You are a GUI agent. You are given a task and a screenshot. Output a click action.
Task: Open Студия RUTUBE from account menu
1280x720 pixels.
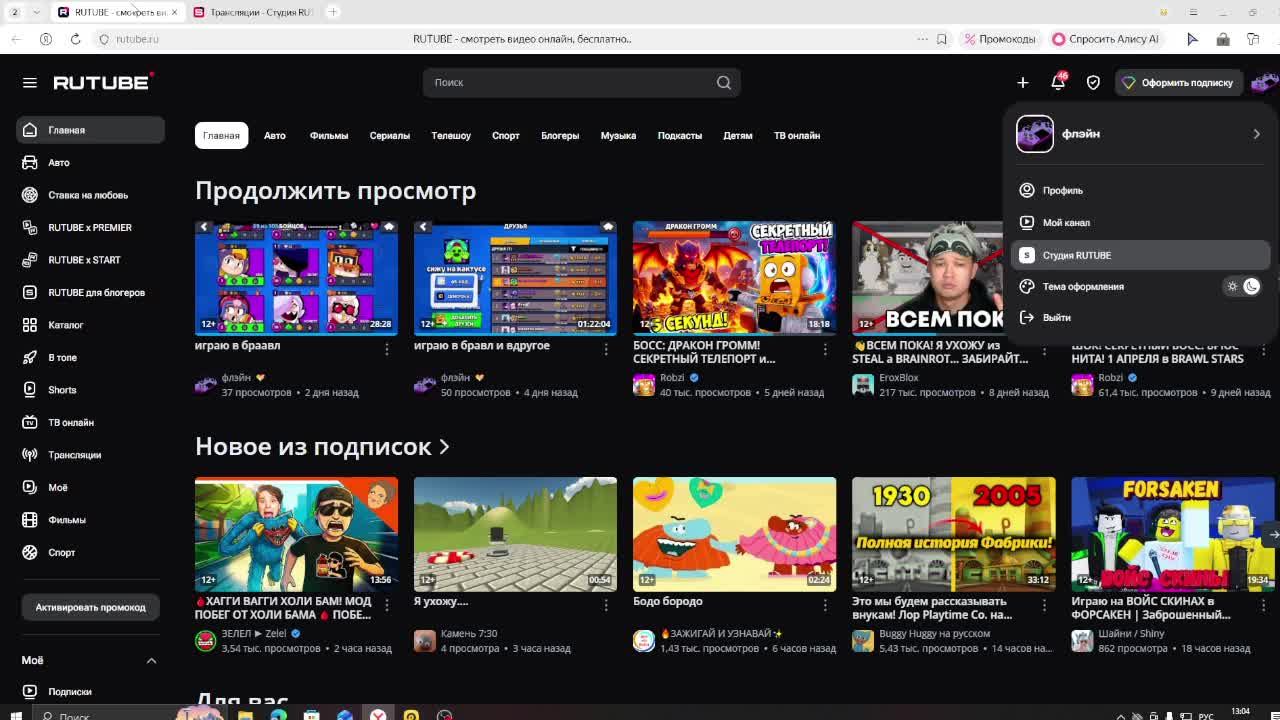[1140, 255]
